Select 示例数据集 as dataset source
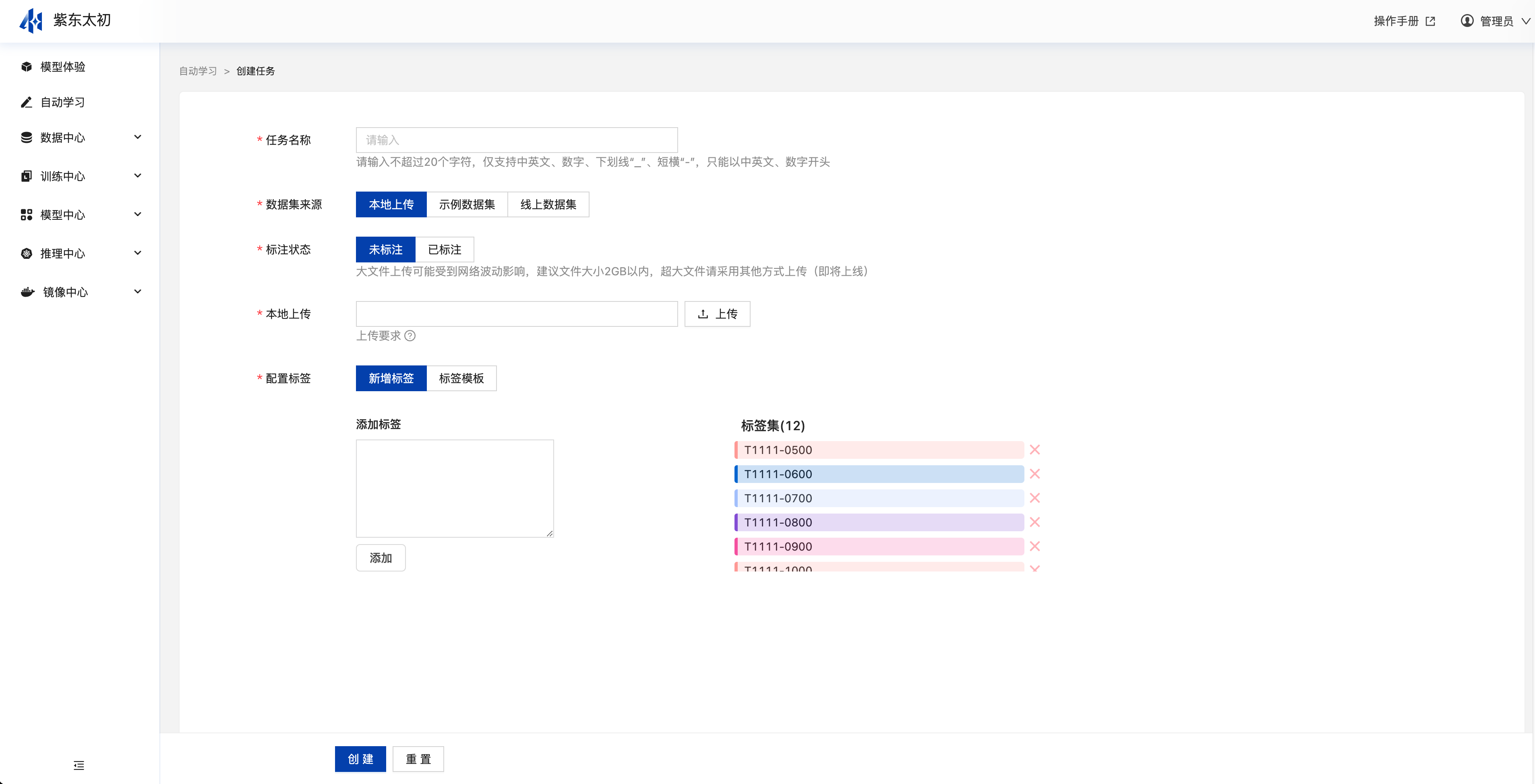1535x784 pixels. 467,204
